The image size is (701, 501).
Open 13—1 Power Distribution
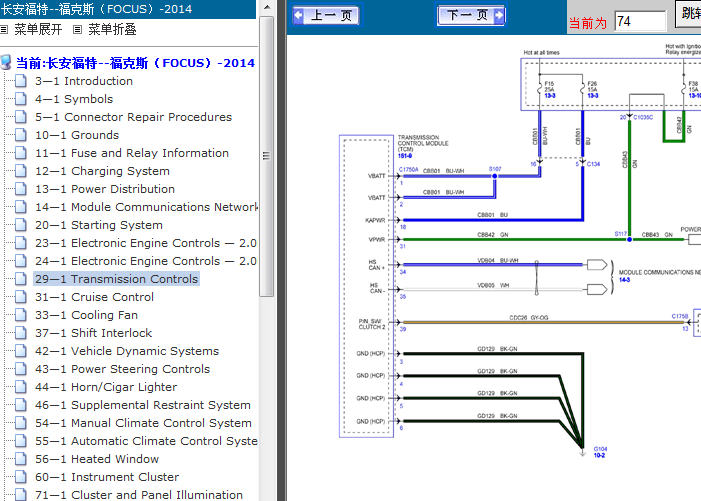pos(105,189)
